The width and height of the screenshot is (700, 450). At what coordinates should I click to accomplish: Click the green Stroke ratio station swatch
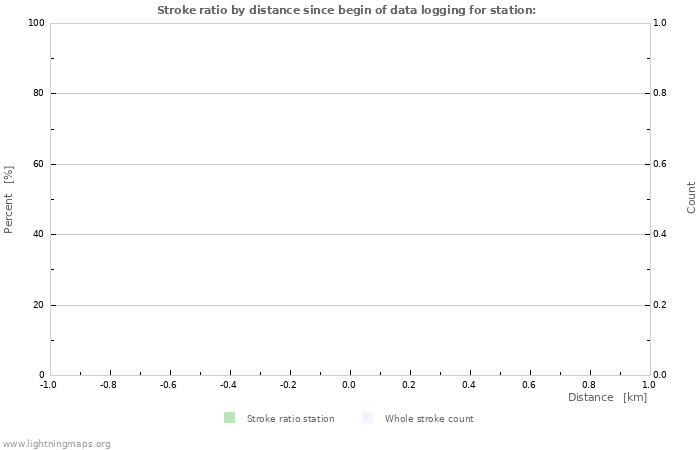point(229,418)
